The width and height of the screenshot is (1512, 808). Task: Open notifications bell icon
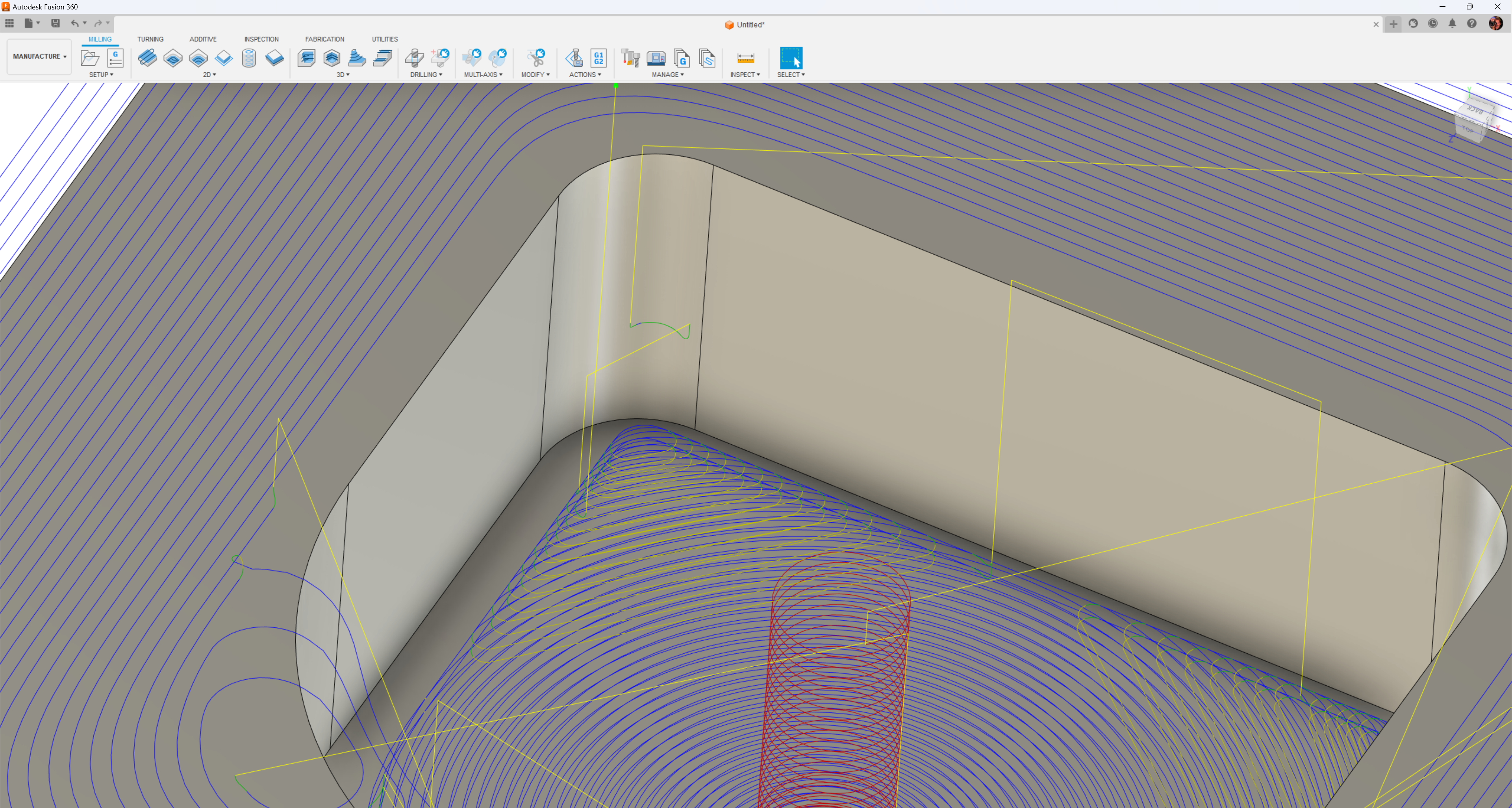click(1452, 24)
